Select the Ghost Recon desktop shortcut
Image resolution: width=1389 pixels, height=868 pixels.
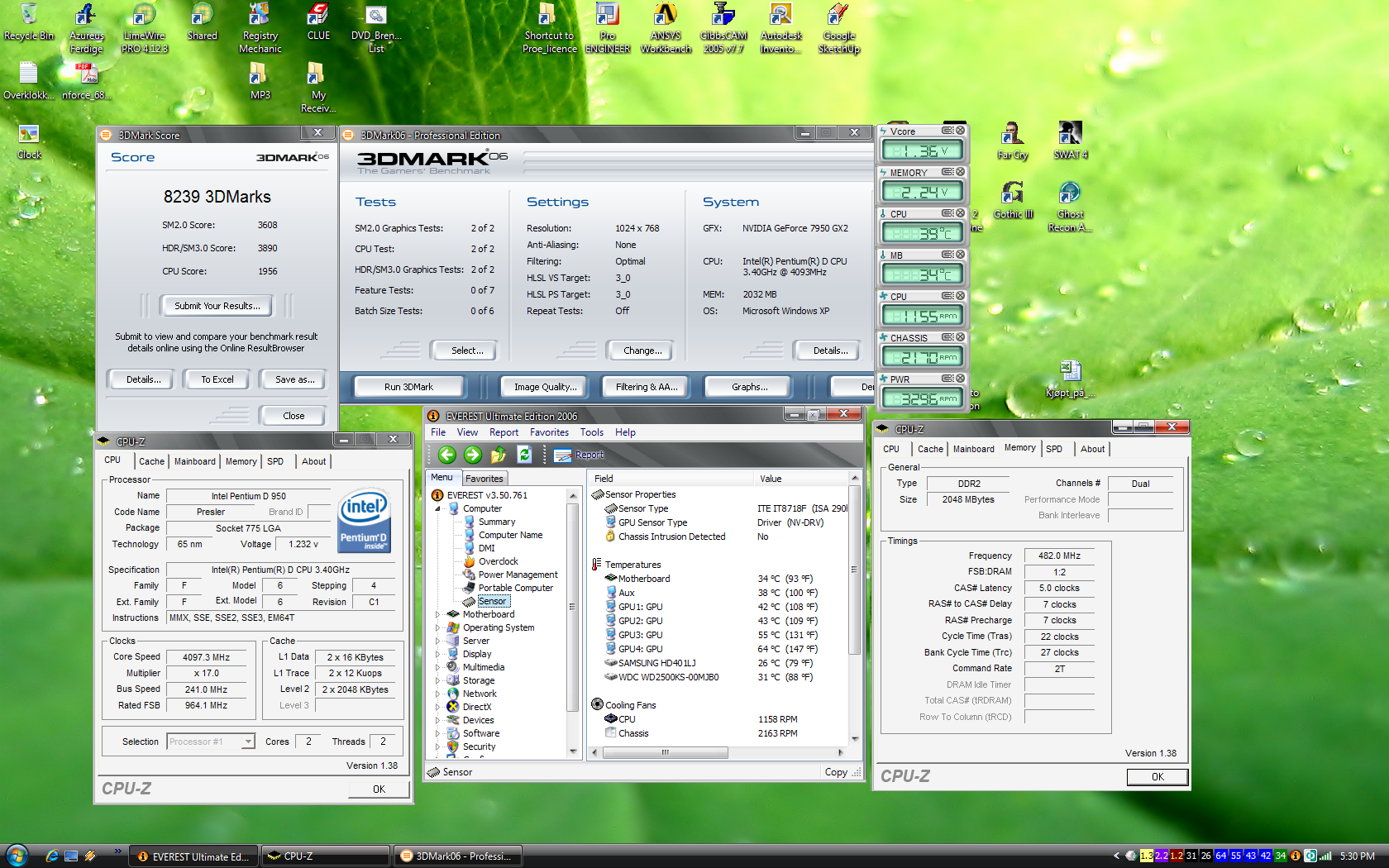1070,207
